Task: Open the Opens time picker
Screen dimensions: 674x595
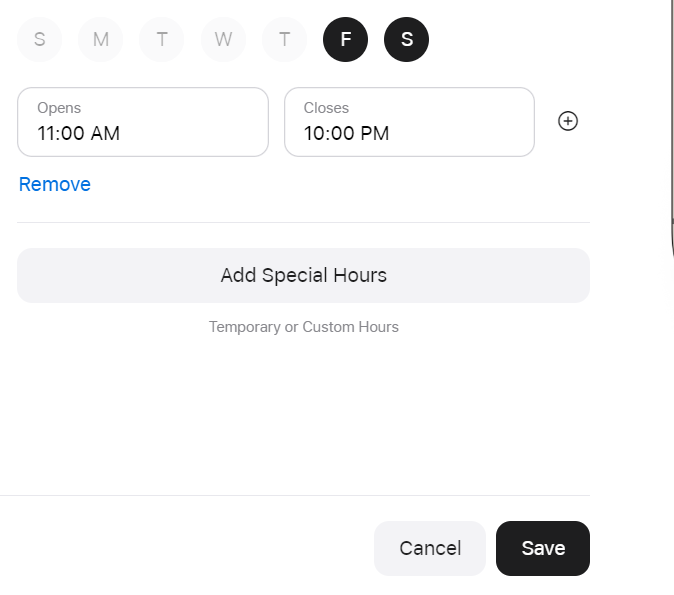Action: click(x=143, y=122)
